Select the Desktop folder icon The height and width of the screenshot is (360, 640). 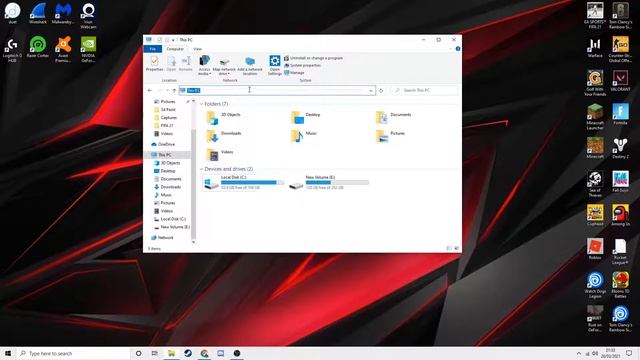pos(297,118)
